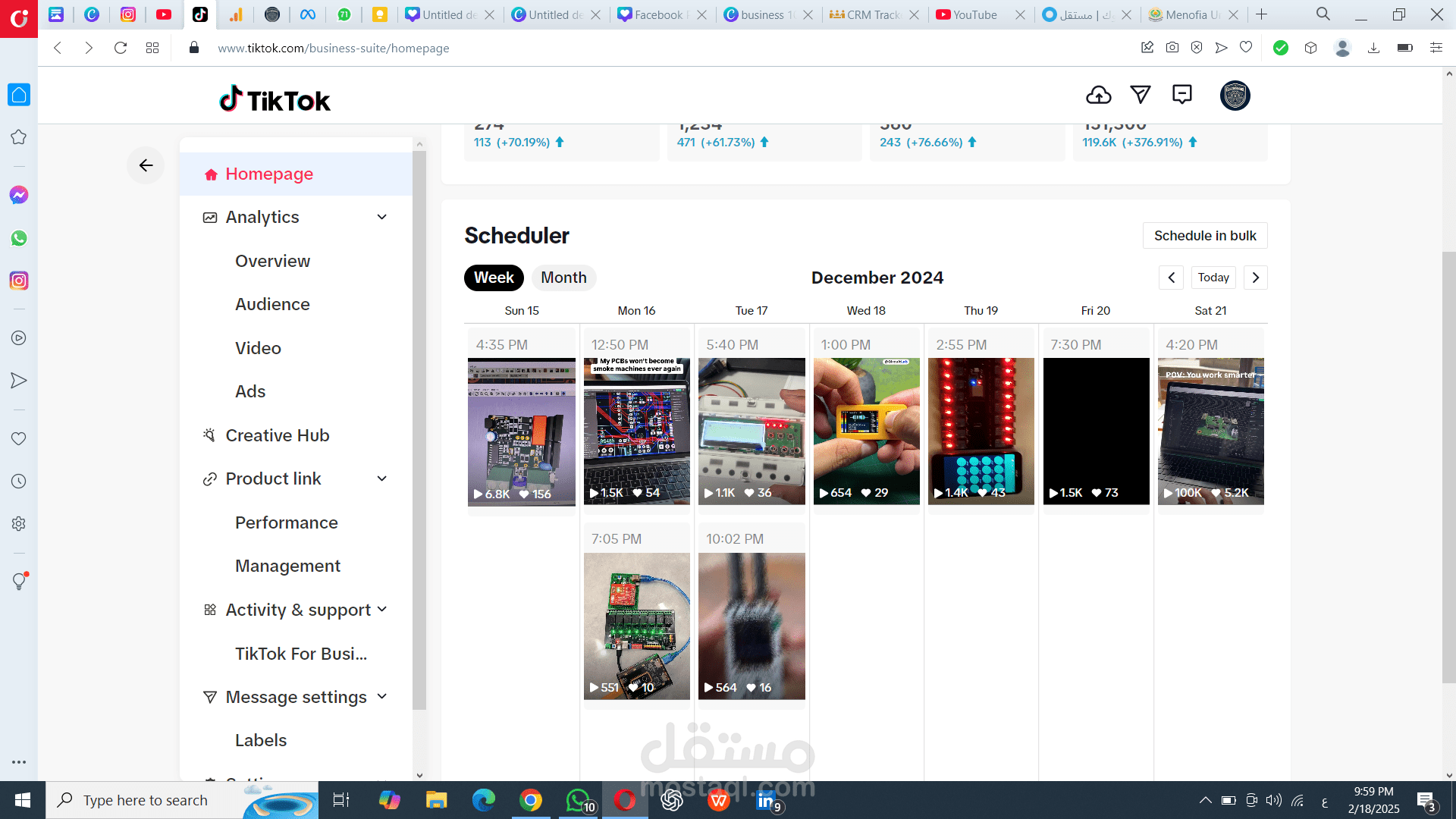Screen dimensions: 1456x819
Task: Open the messages chat bubble icon
Action: point(1181,95)
